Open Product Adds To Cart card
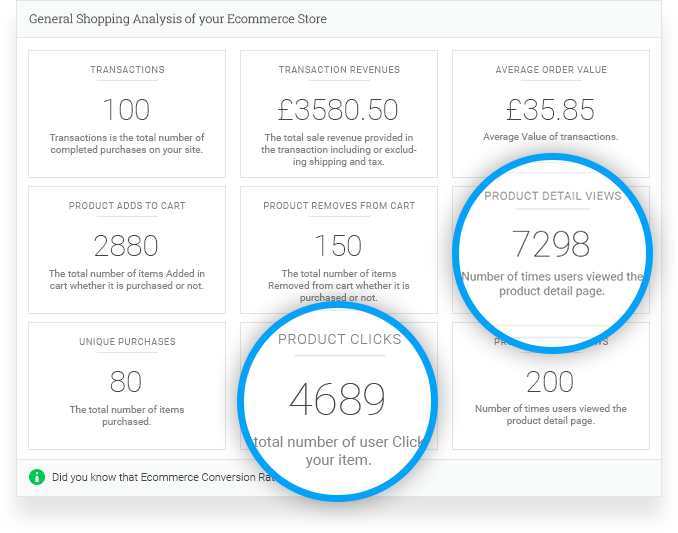This screenshot has width=678, height=533. coord(127,250)
